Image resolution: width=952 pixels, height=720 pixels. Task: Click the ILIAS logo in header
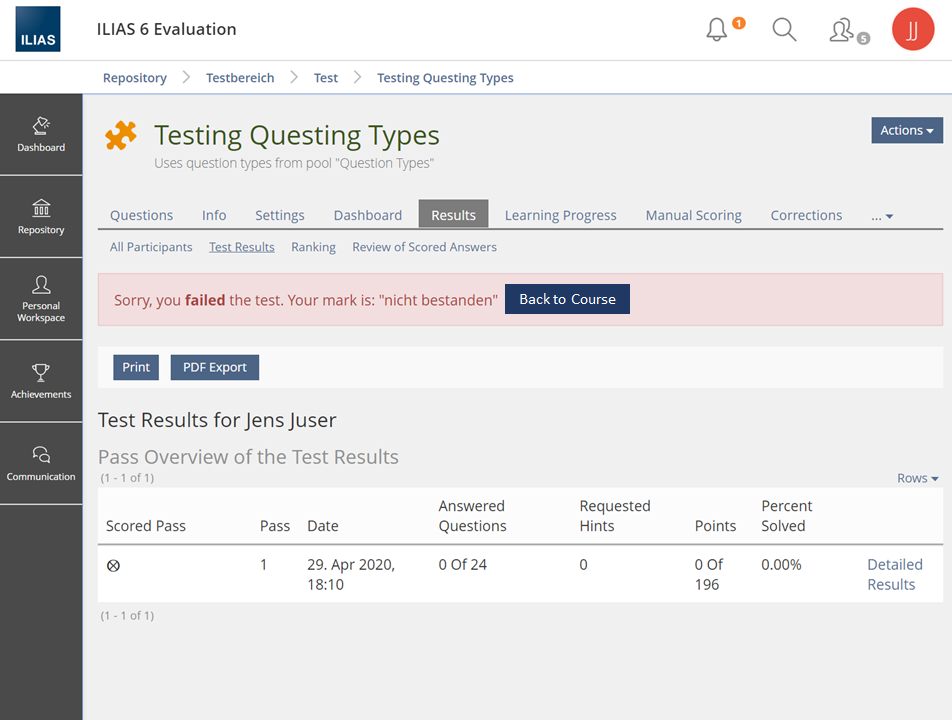(38, 29)
